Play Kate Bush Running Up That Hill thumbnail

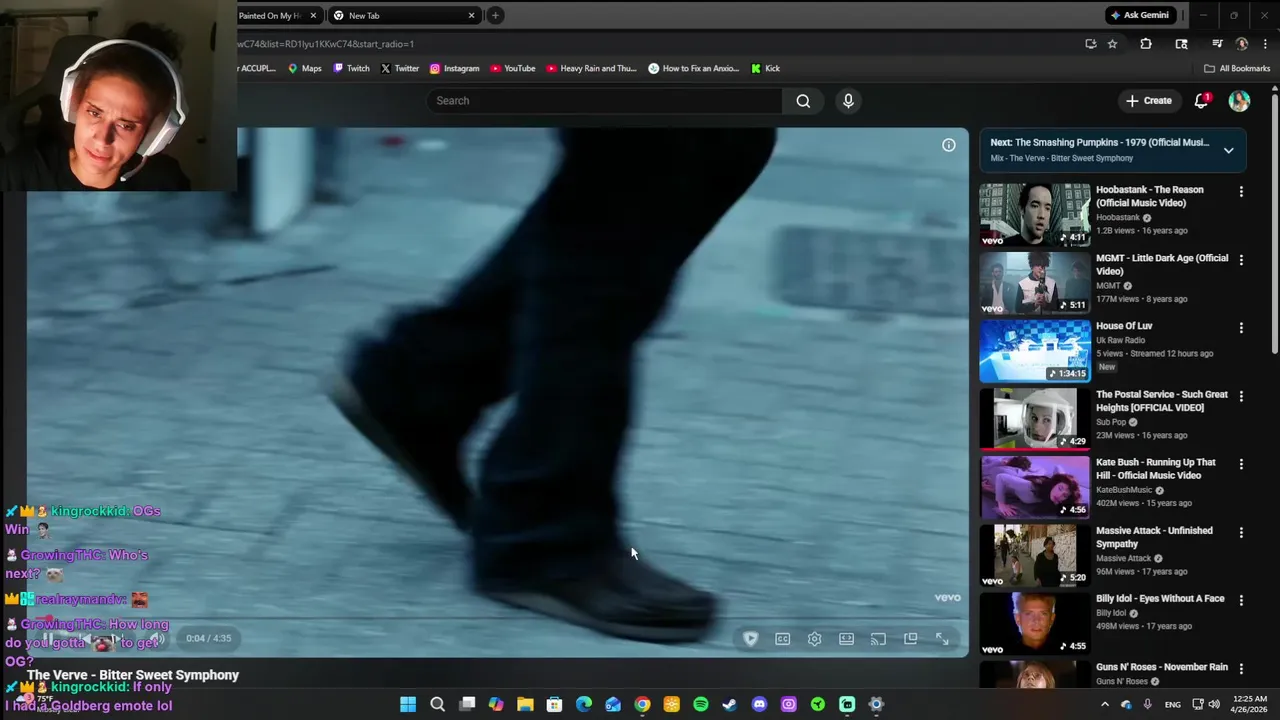point(1035,487)
